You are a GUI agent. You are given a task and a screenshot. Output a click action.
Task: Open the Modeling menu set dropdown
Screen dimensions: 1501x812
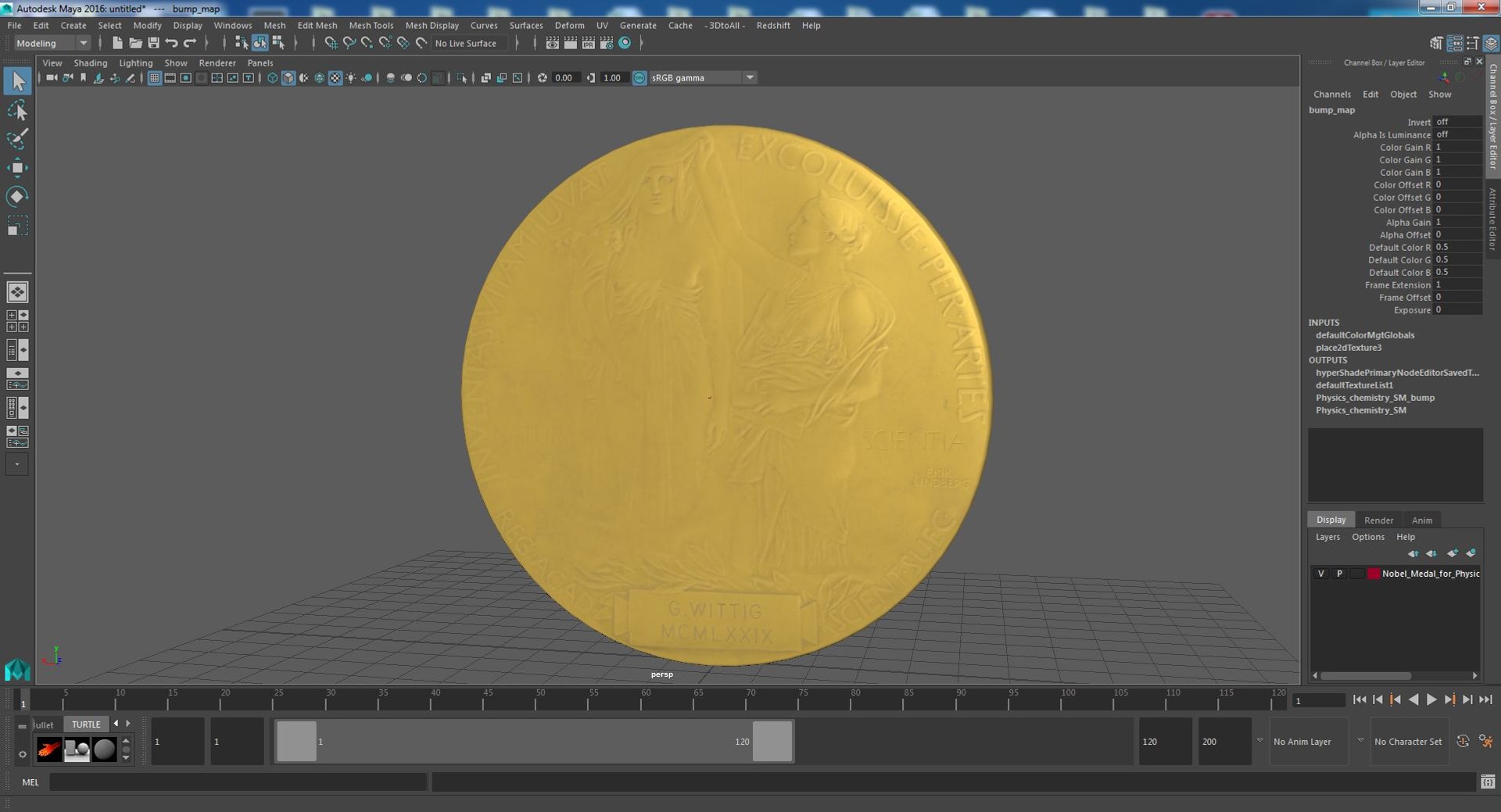(x=52, y=43)
